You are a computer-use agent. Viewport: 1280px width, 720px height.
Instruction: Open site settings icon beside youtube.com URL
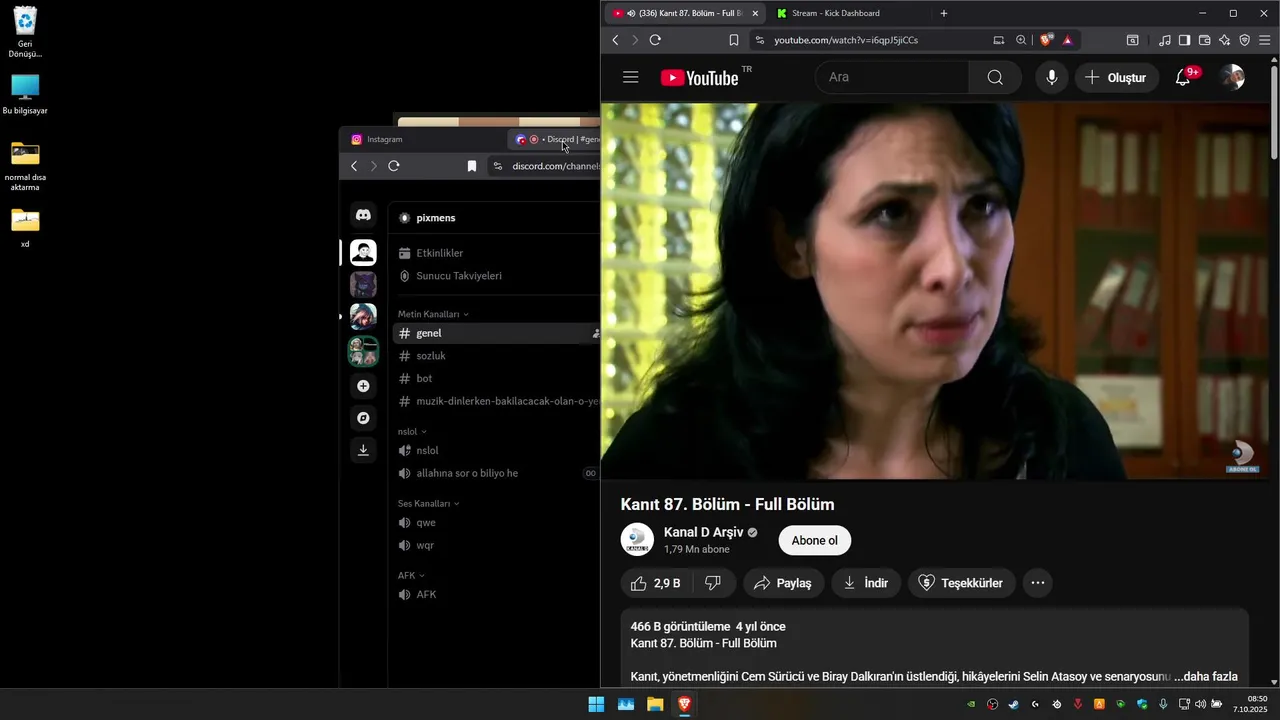760,40
